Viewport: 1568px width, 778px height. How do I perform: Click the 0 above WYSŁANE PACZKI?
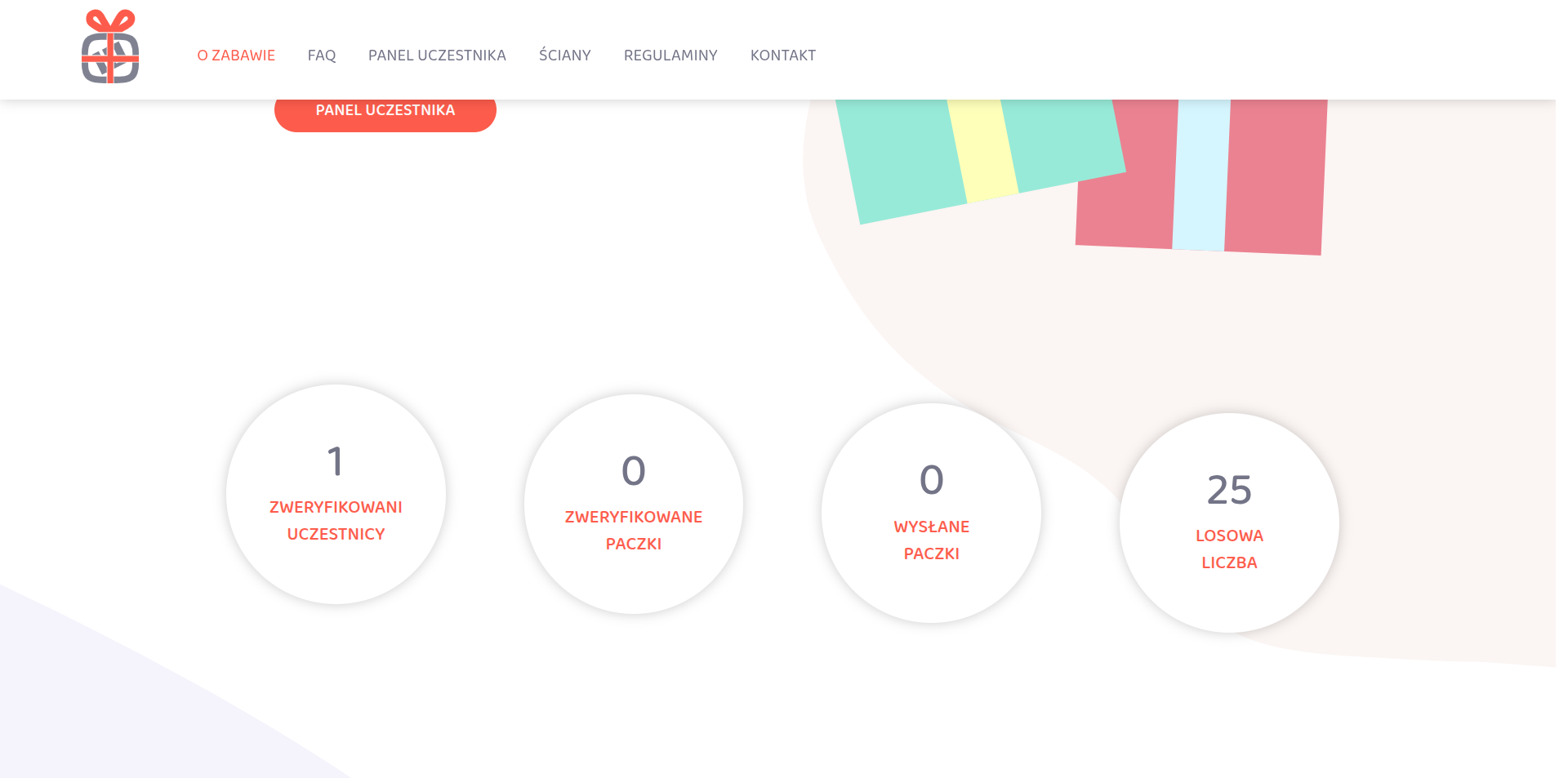932,480
